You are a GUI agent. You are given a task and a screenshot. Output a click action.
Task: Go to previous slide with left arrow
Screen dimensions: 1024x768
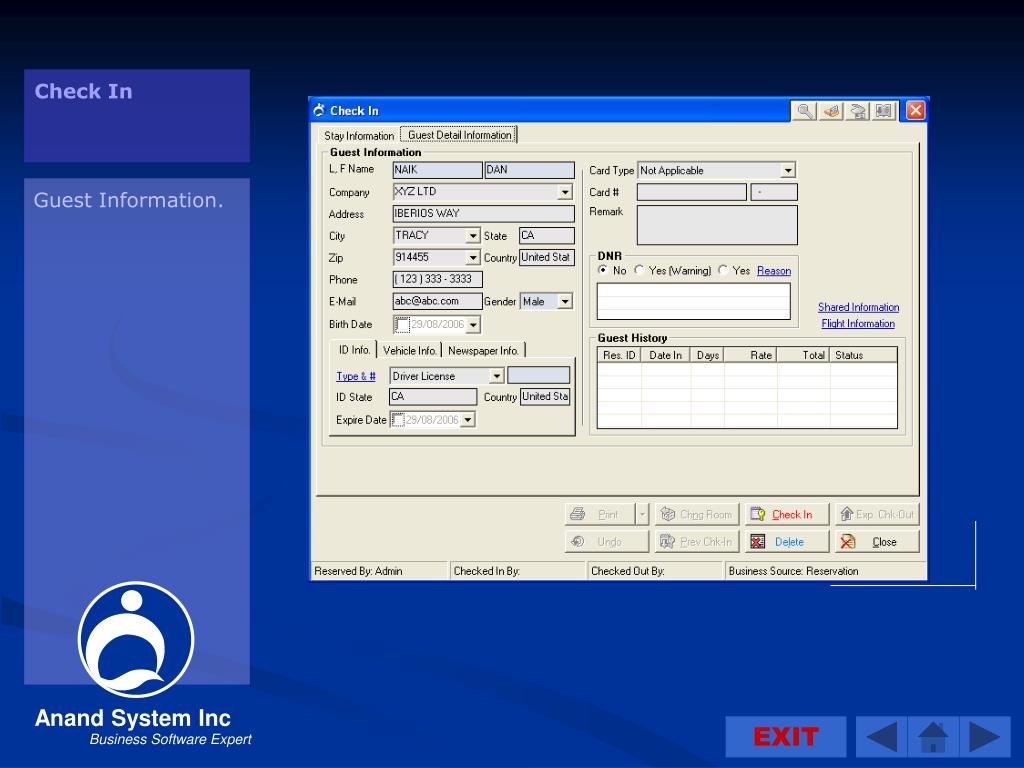tap(881, 737)
